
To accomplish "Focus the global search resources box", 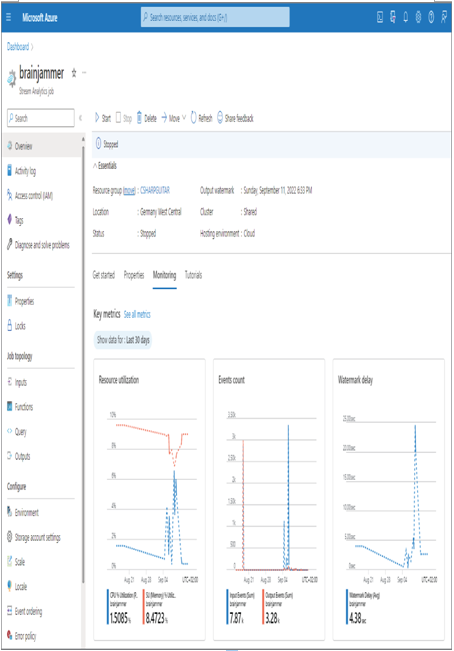I will [215, 17].
